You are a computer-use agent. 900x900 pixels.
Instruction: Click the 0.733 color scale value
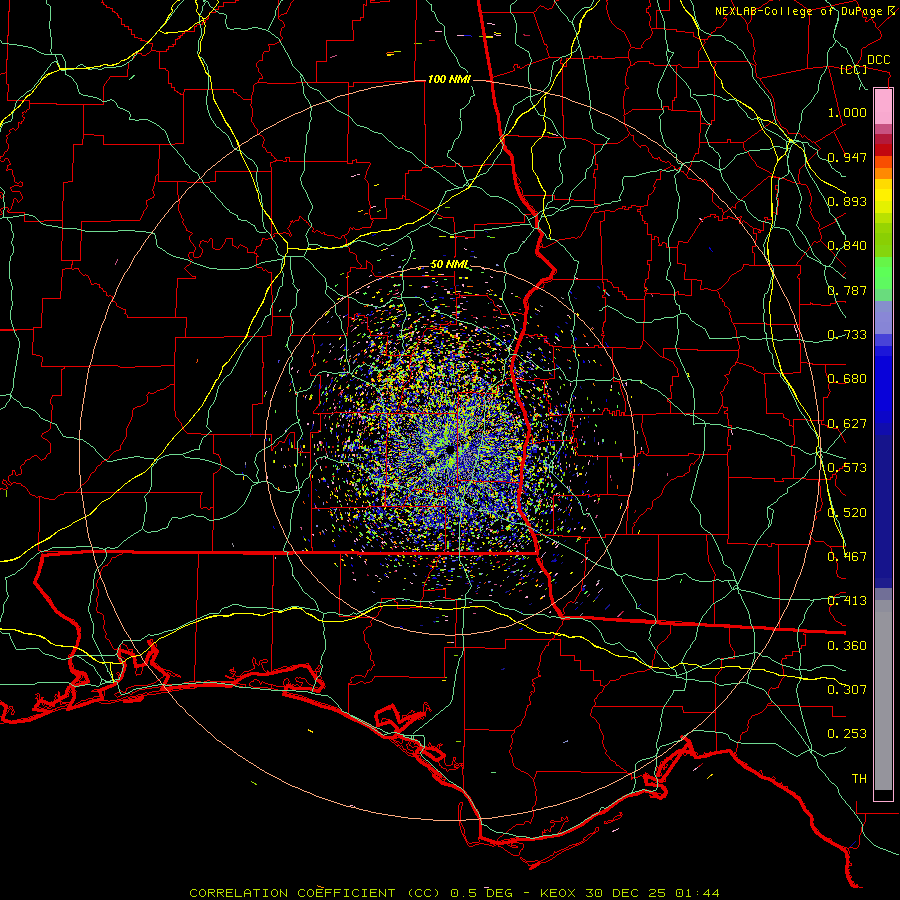(x=847, y=335)
